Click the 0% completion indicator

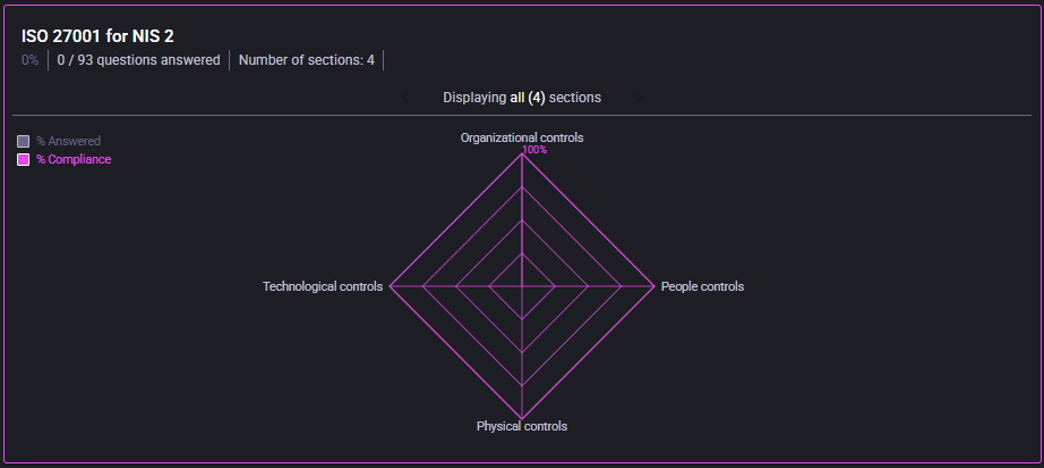[30, 60]
